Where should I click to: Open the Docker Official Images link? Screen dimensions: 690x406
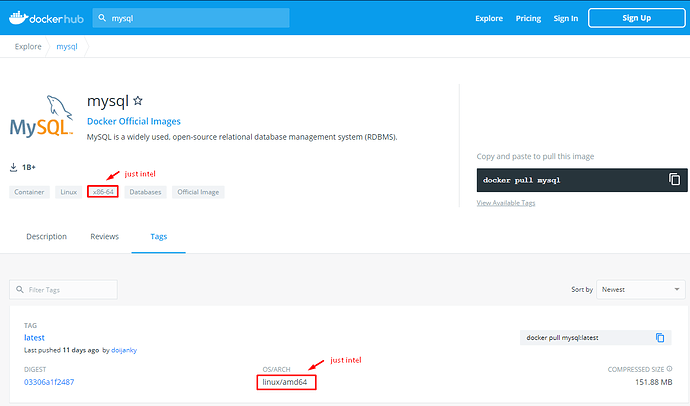(134, 121)
